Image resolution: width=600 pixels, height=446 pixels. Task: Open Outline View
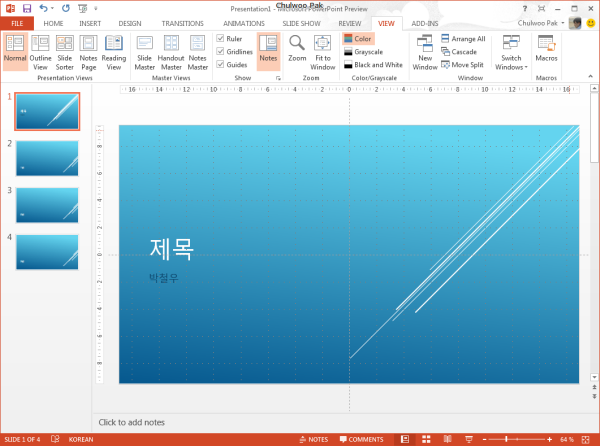tap(40, 52)
